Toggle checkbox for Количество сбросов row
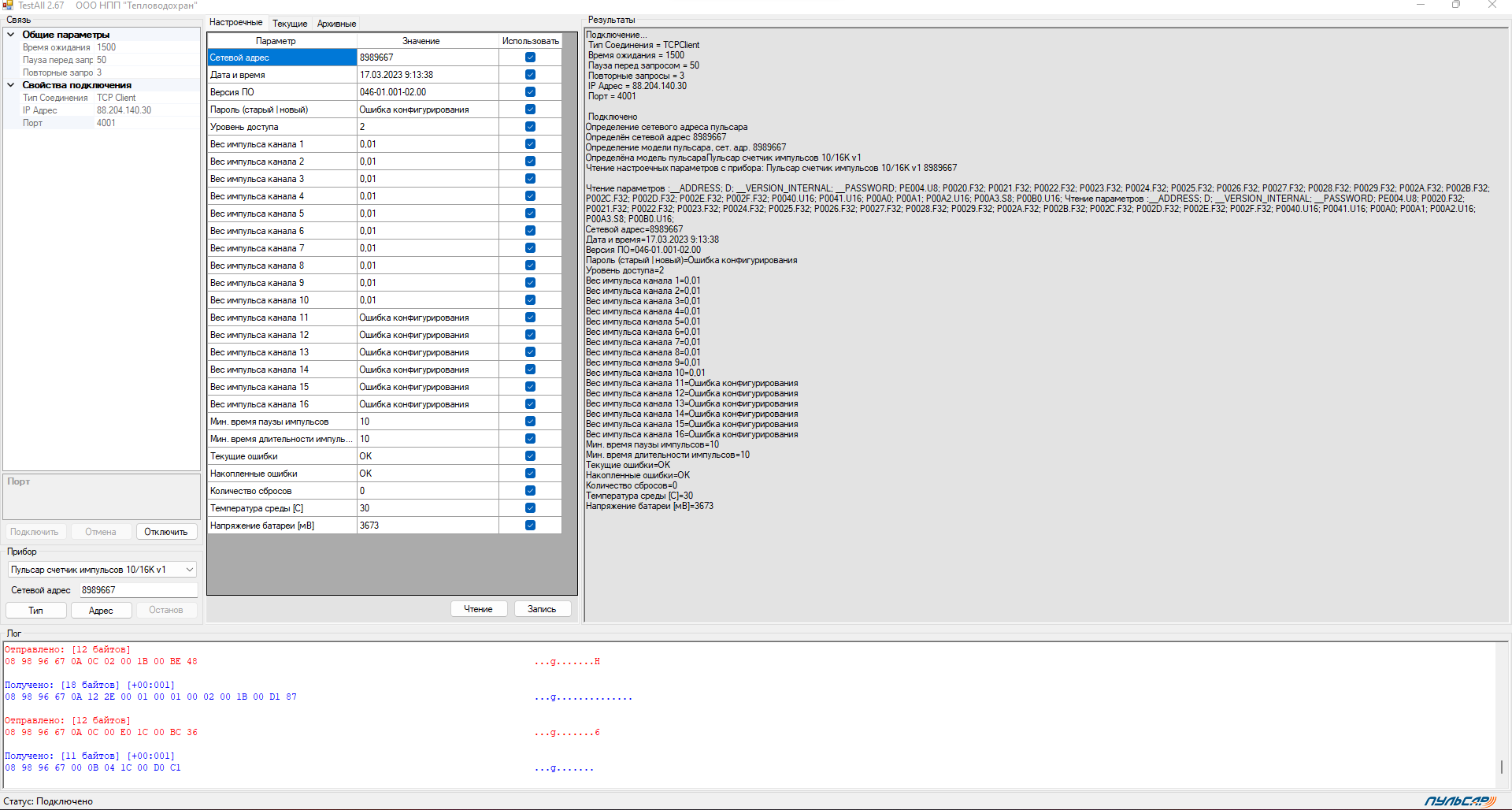 click(530, 491)
